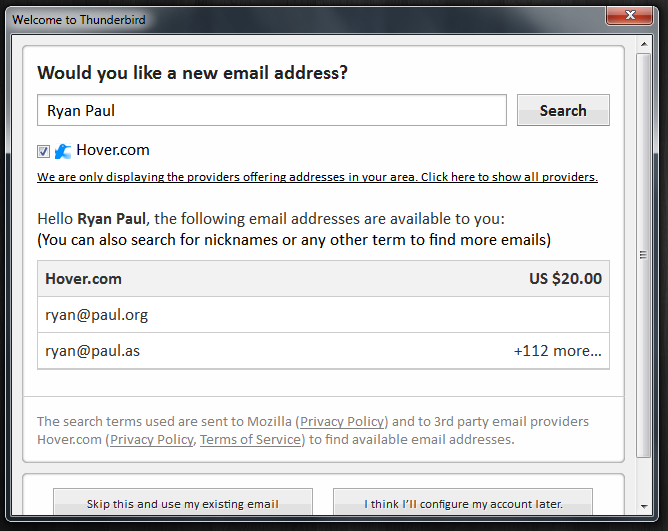
Task: Open Hover.com's Privacy Policy link
Action: tap(152, 439)
